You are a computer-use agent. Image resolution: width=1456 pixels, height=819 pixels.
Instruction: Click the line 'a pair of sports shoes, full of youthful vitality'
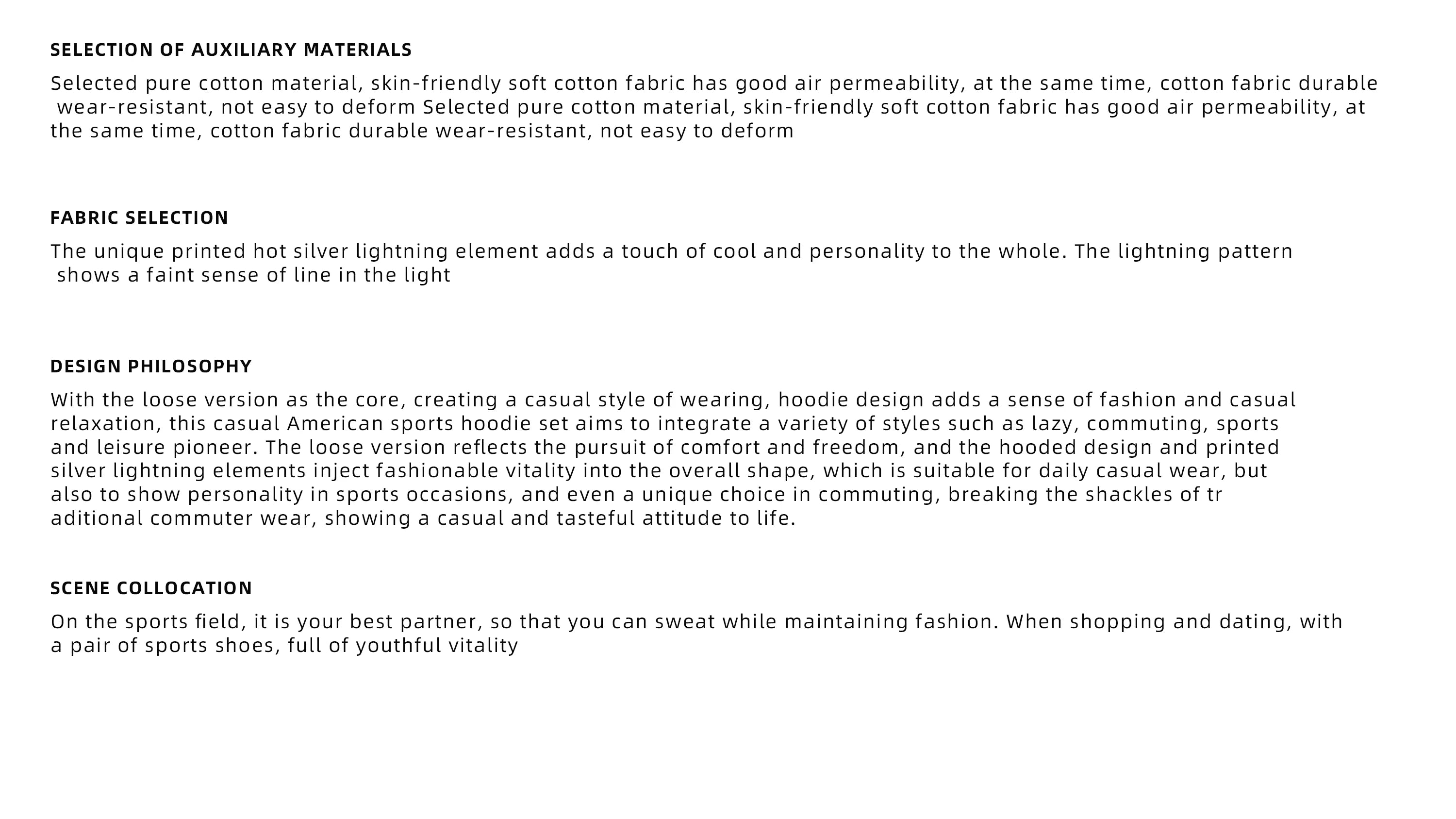click(x=284, y=646)
